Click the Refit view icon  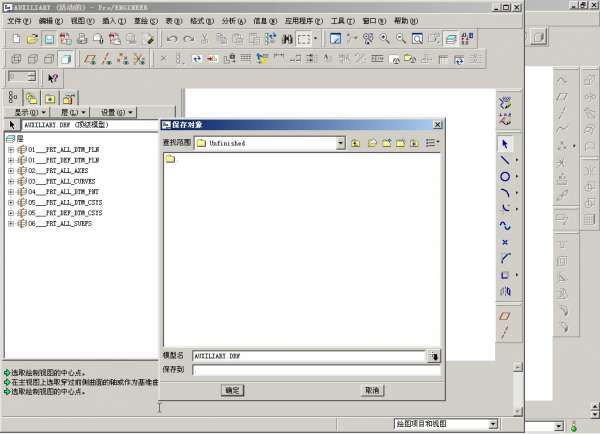point(417,39)
